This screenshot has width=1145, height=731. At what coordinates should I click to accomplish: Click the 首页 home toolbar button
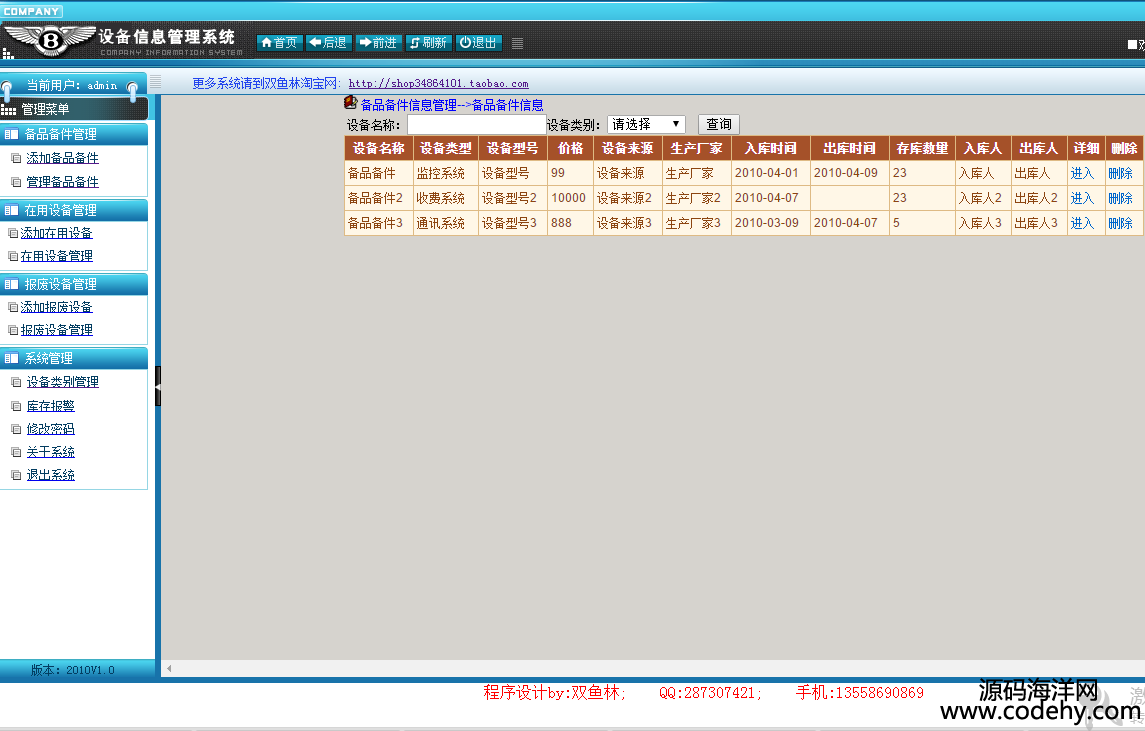[x=279, y=43]
